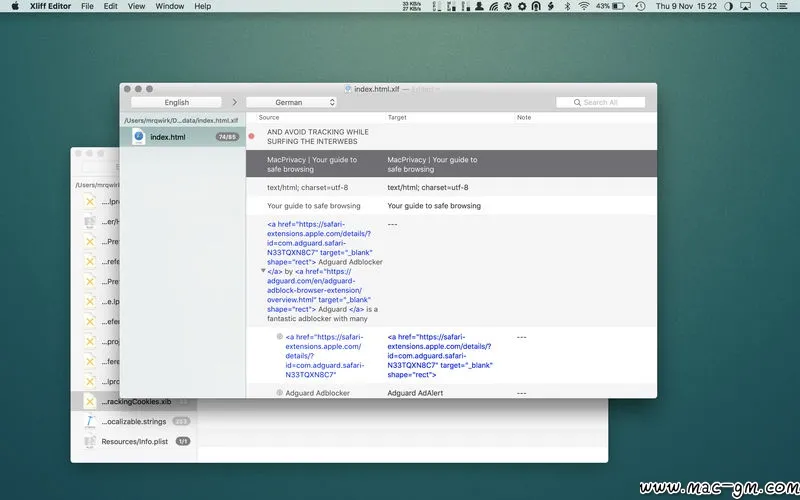
Task: Open Notification Center from menu bar
Action: point(782,6)
